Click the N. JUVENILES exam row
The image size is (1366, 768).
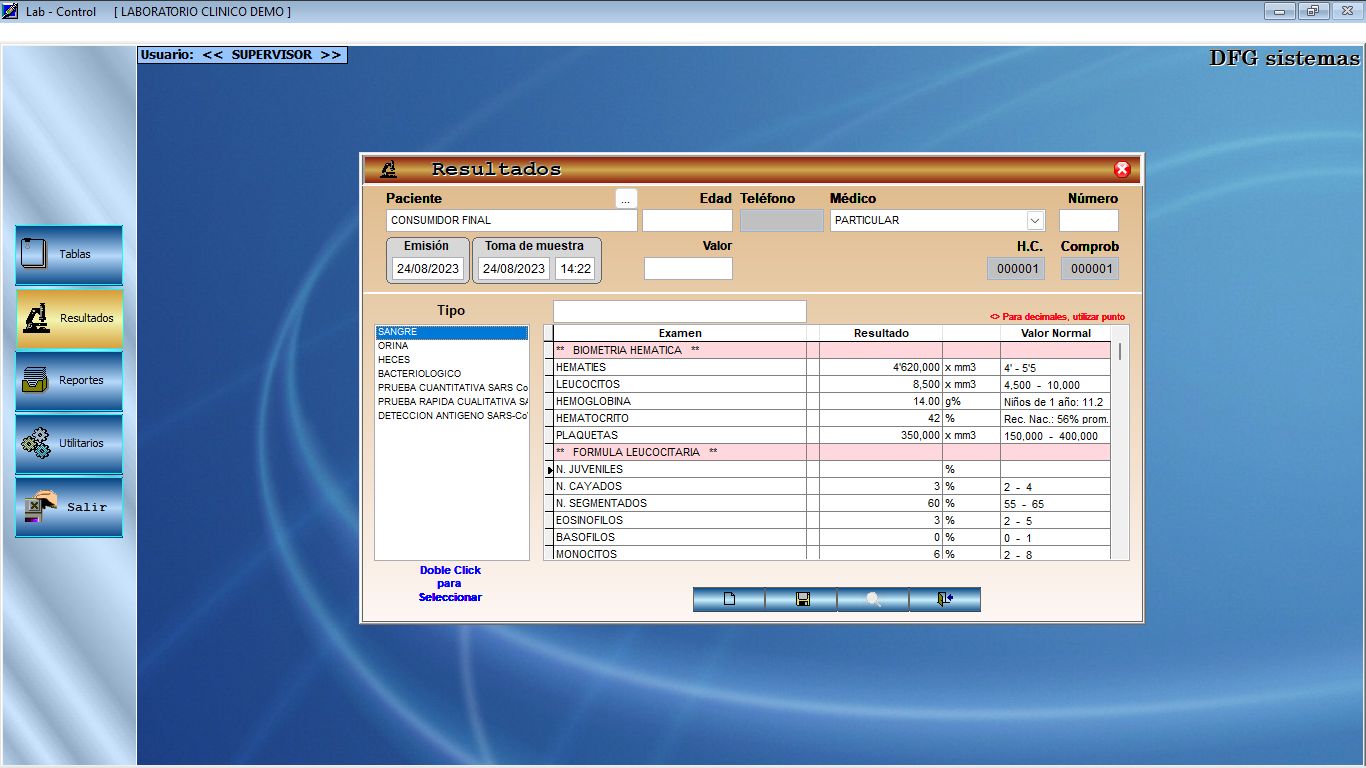click(x=680, y=470)
